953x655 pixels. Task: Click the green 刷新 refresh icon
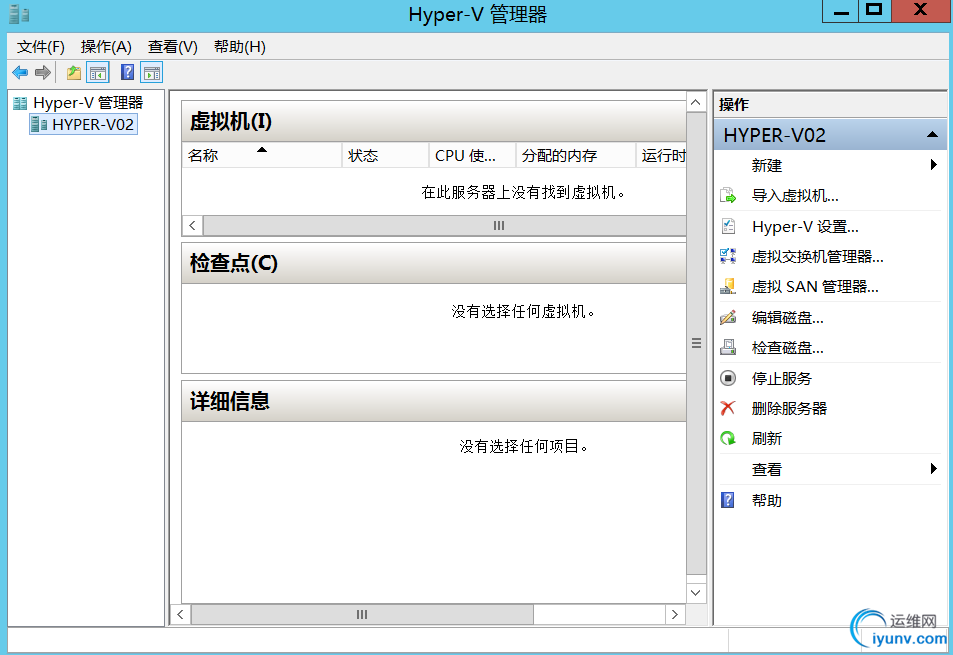point(728,439)
